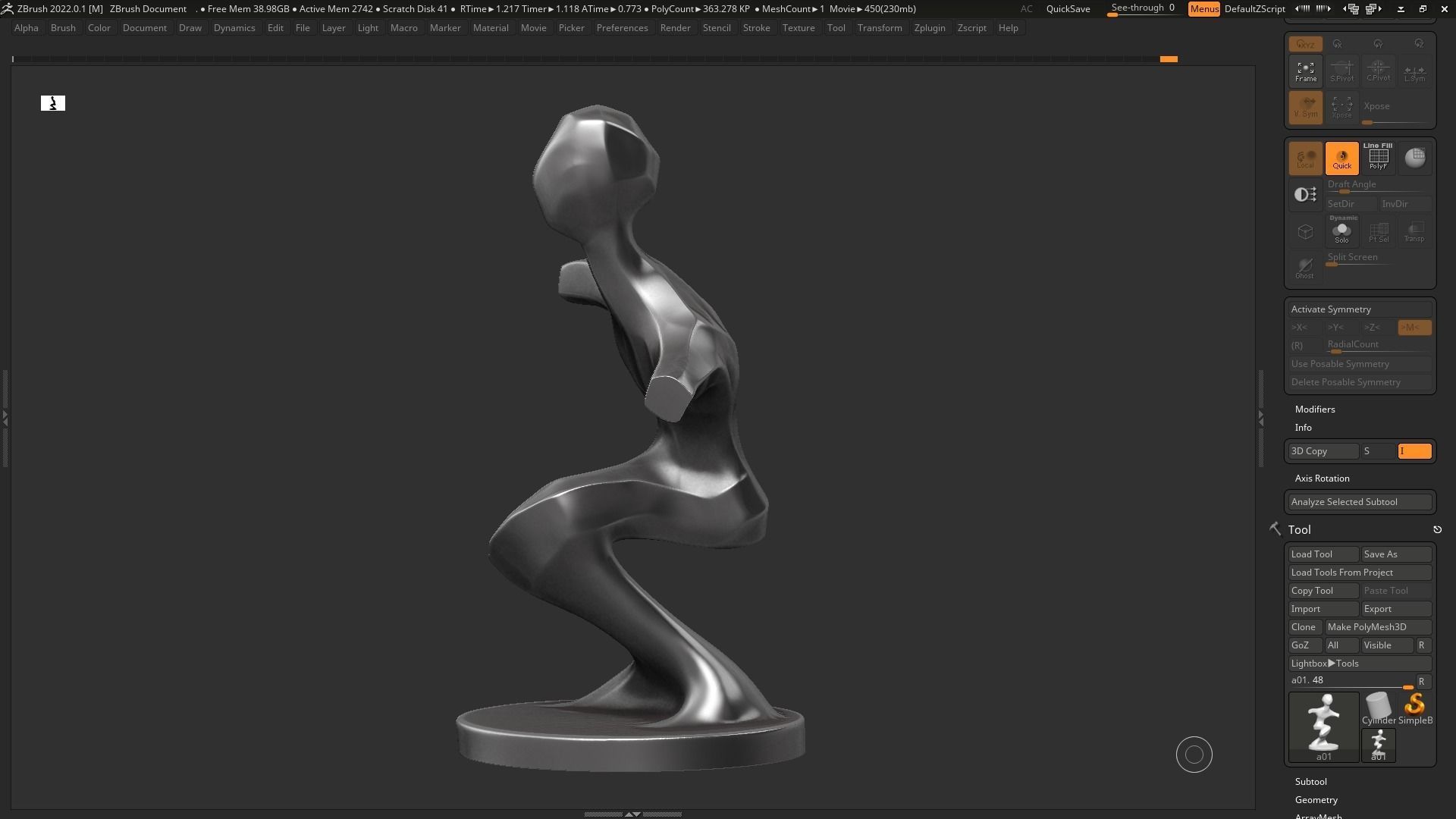Image resolution: width=1456 pixels, height=819 pixels.
Task: Select the SimpleBrush tool icon
Action: tap(1415, 710)
